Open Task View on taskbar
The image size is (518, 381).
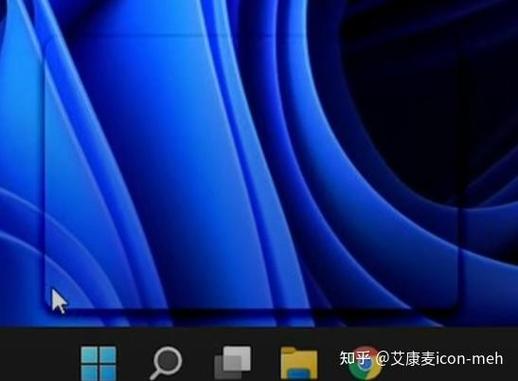coord(233,363)
